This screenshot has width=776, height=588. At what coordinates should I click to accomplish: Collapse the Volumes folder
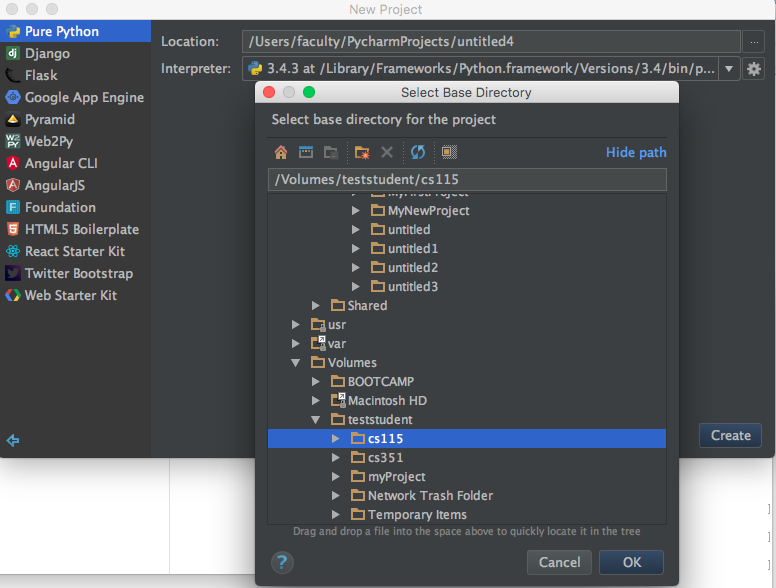click(x=295, y=363)
